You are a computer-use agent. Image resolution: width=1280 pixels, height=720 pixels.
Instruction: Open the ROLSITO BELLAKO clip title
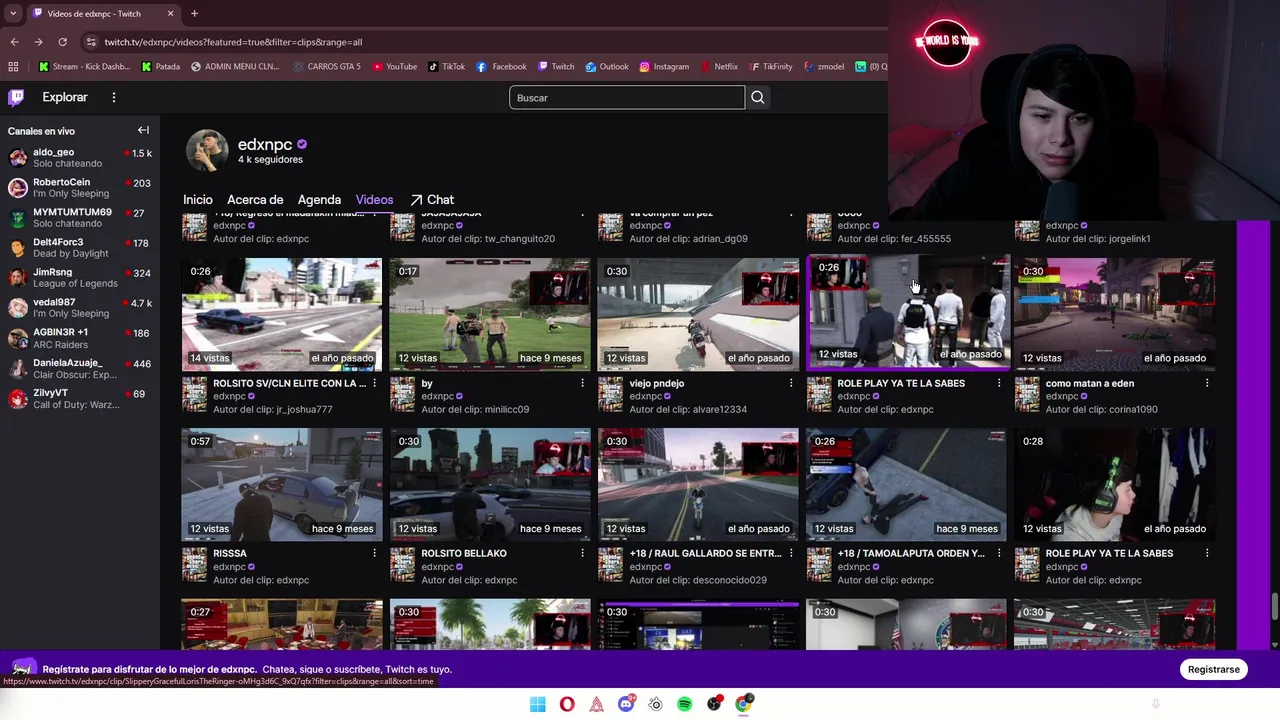tap(464, 553)
